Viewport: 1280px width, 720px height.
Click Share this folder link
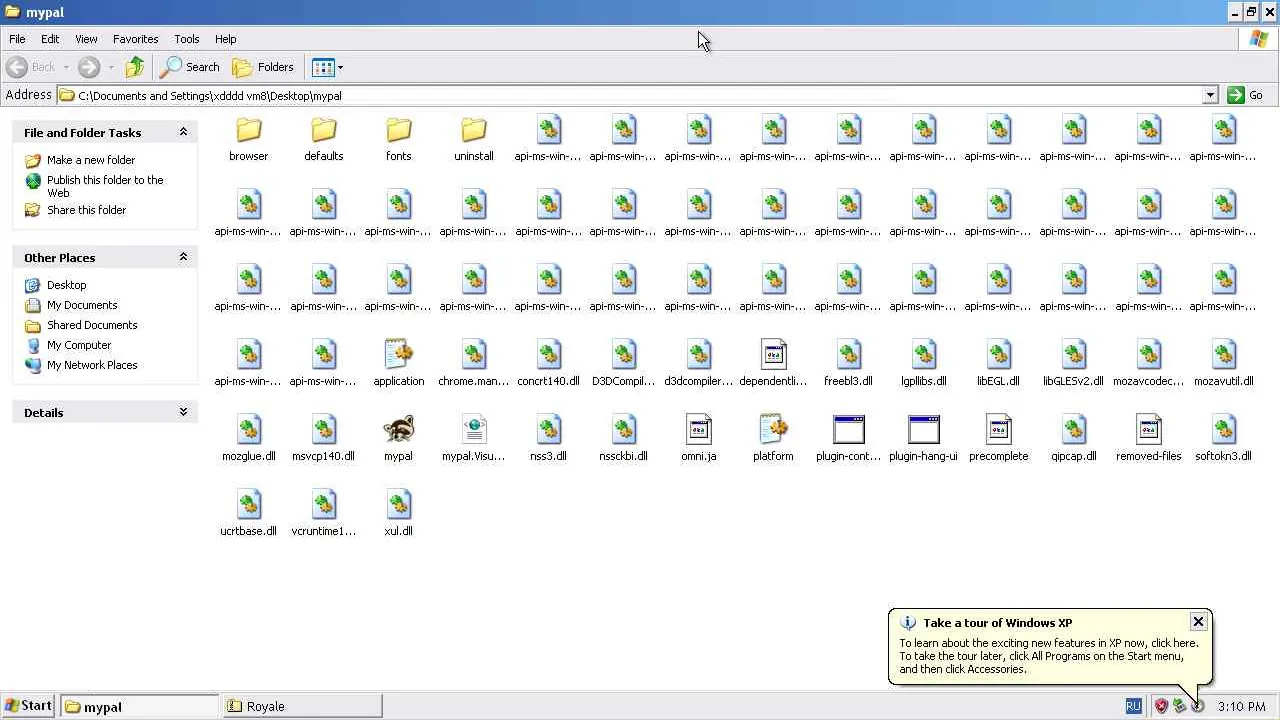click(x=87, y=210)
